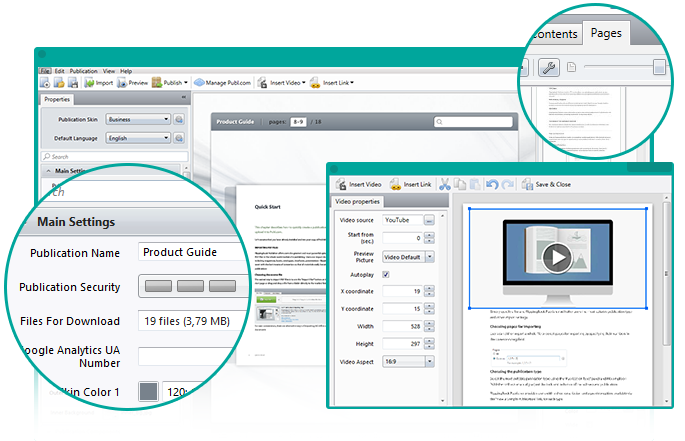Click the page icon beside the zoom slider
The width and height of the screenshot is (685, 441).
point(571,67)
